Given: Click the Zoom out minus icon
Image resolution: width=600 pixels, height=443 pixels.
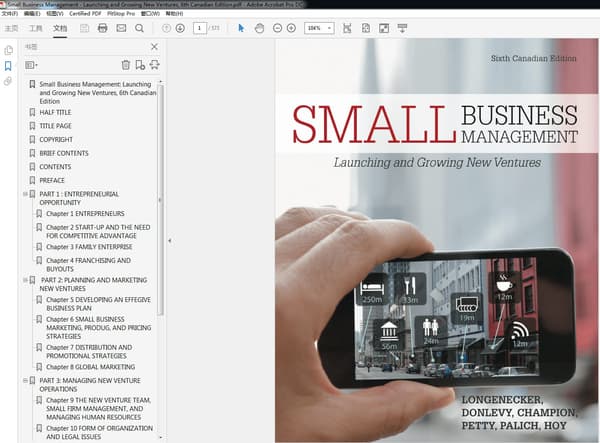Looking at the screenshot, I should pos(277,28).
